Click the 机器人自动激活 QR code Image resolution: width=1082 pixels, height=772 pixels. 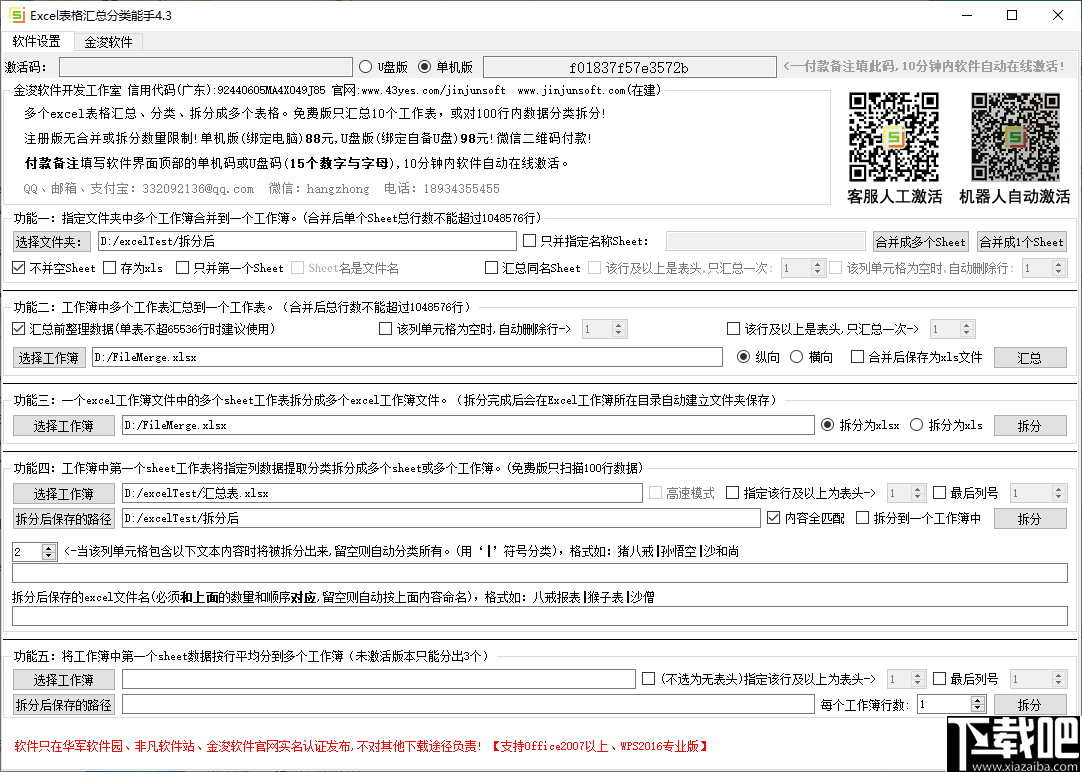point(1015,135)
